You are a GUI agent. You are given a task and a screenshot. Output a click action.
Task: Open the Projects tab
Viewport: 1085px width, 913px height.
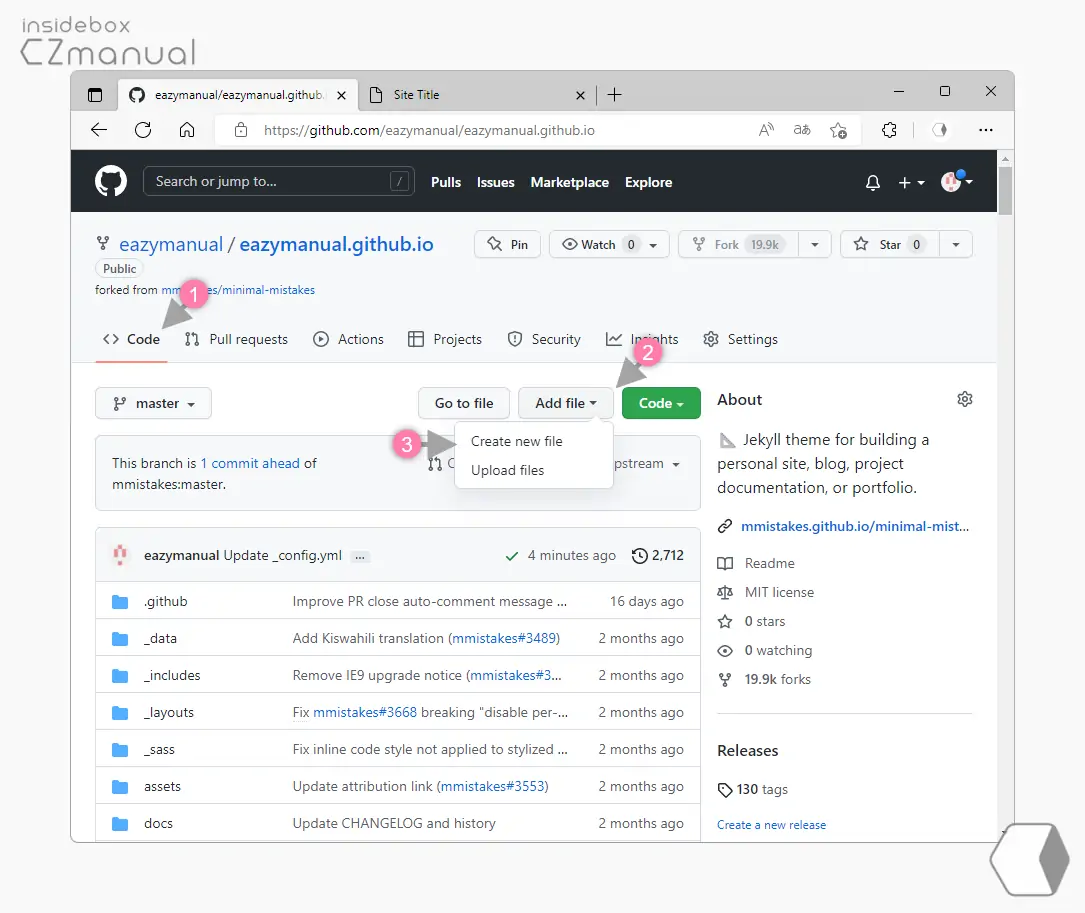coord(445,339)
